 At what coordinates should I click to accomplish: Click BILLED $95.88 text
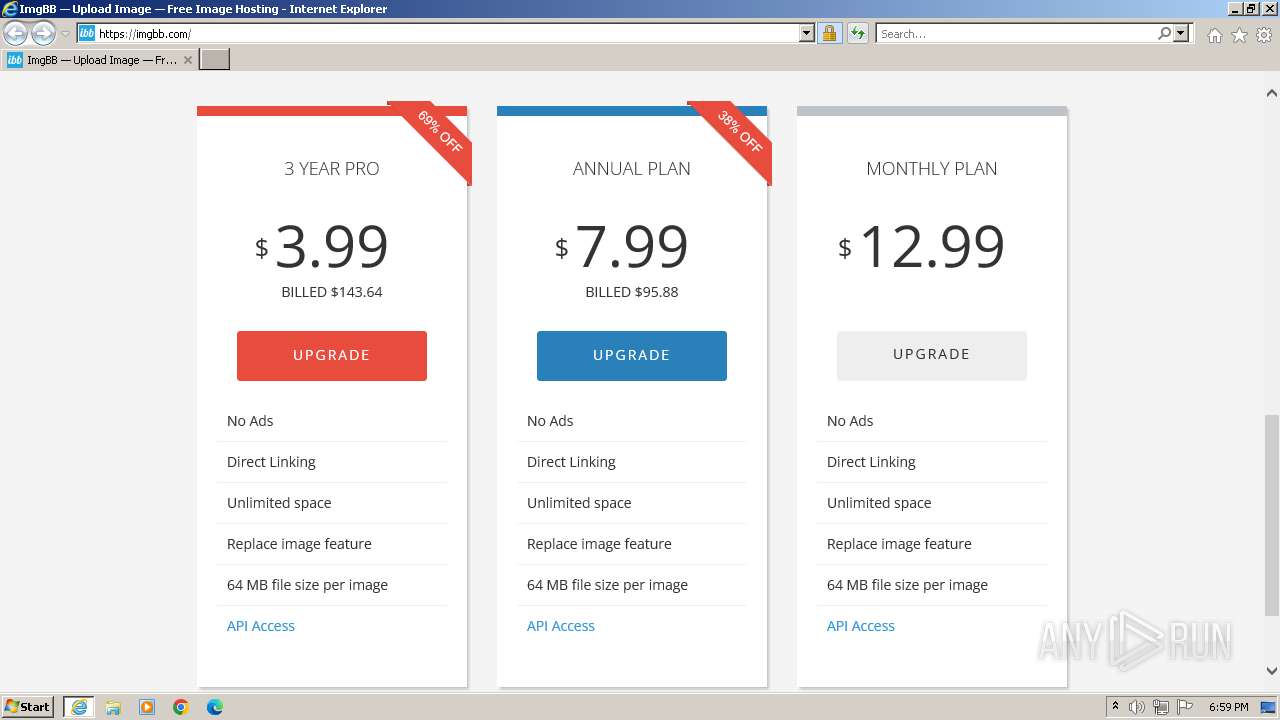click(632, 292)
